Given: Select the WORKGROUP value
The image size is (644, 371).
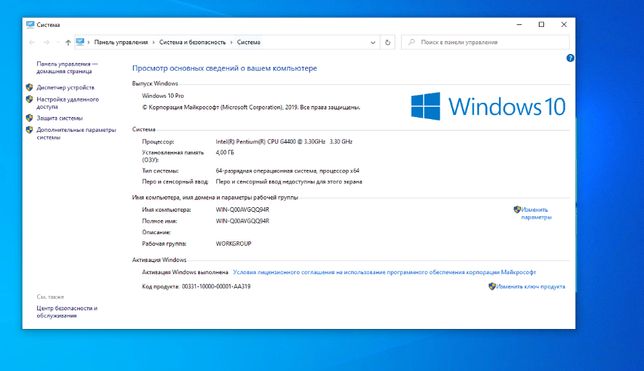Looking at the screenshot, I should pyautogui.click(x=233, y=244).
